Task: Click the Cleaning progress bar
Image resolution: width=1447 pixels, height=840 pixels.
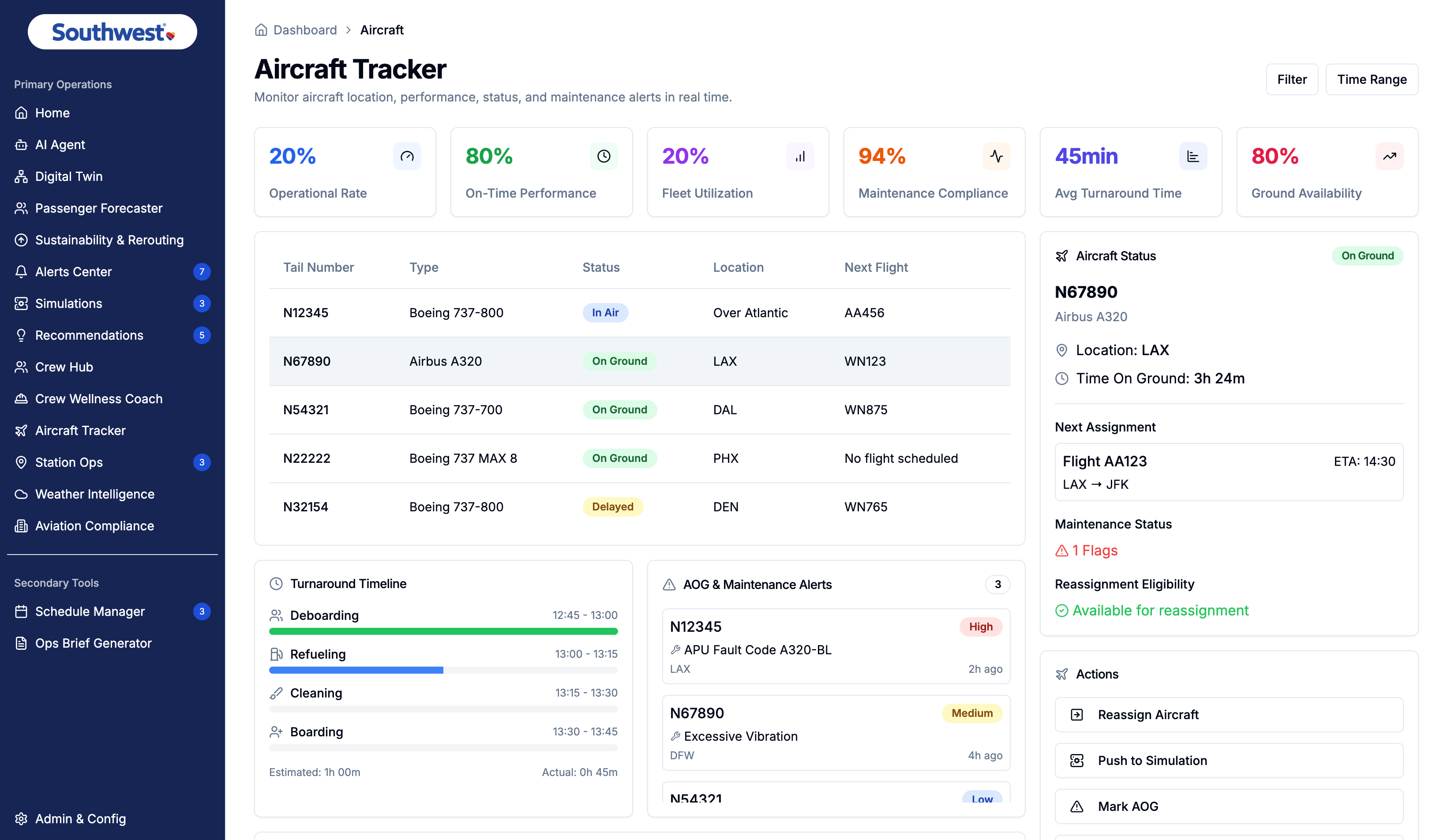Action: [443, 710]
